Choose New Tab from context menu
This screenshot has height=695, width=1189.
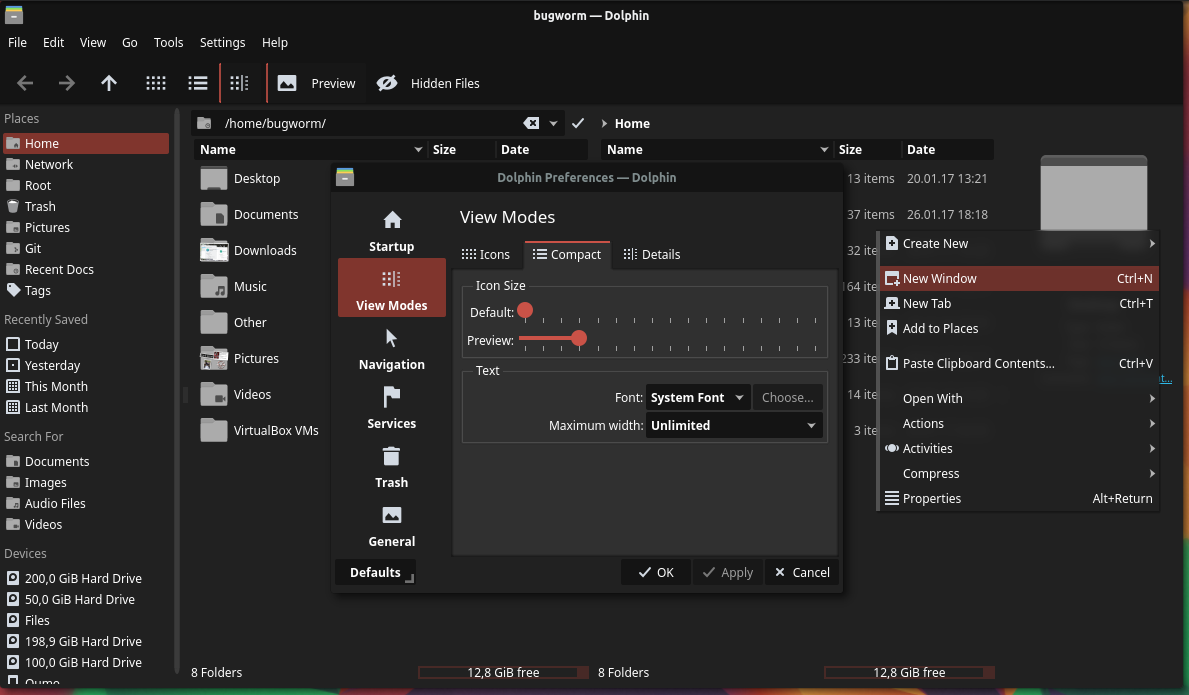1019,304
